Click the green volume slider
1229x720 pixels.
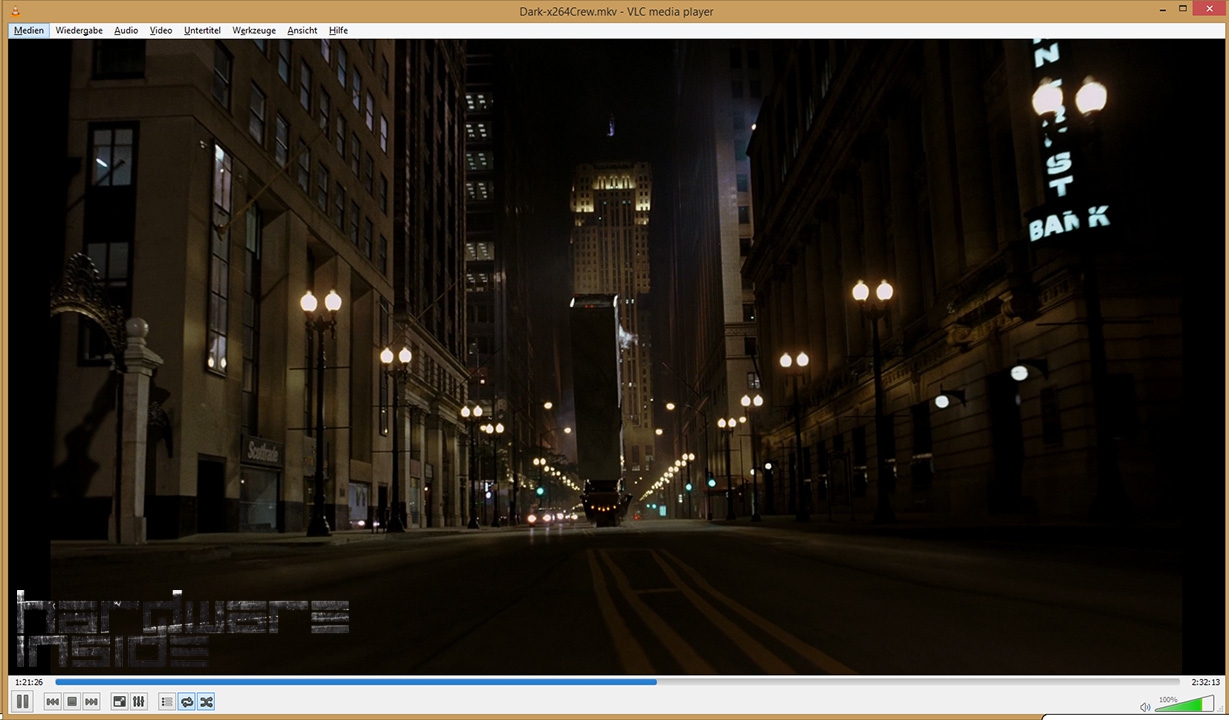(x=1185, y=705)
